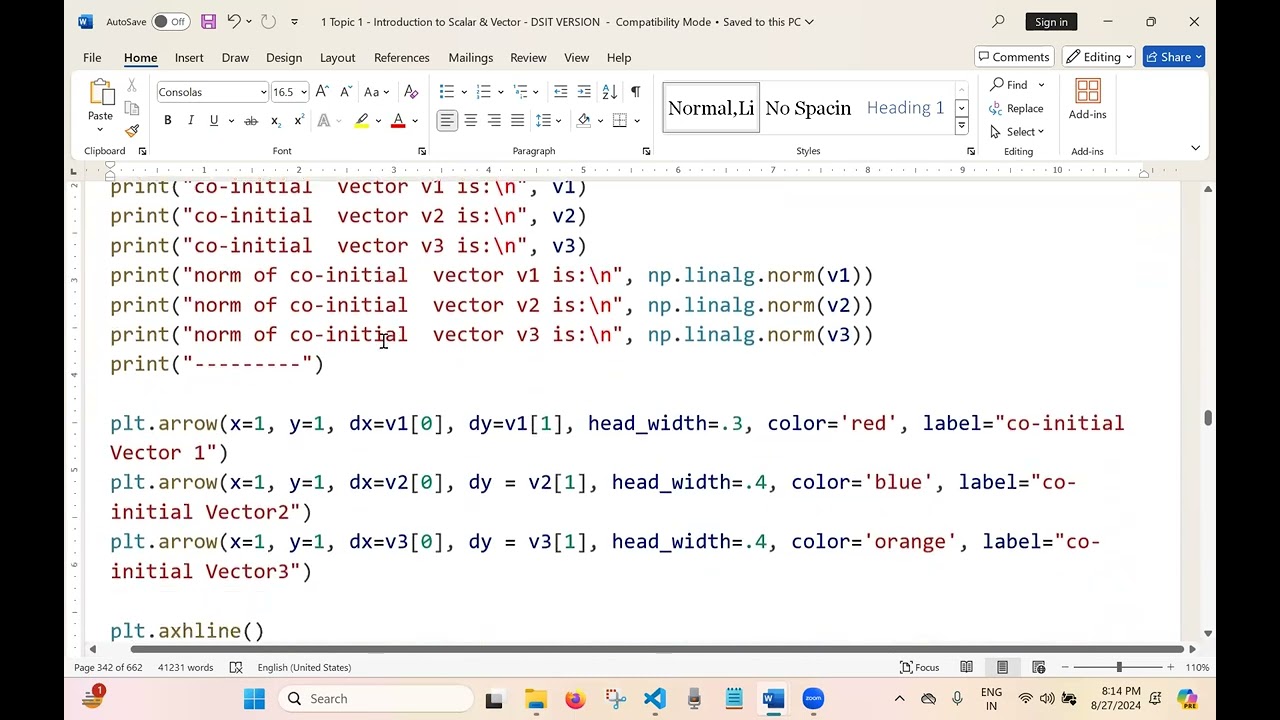Click the Share button
Viewport: 1280px width, 720px height.
click(1173, 57)
